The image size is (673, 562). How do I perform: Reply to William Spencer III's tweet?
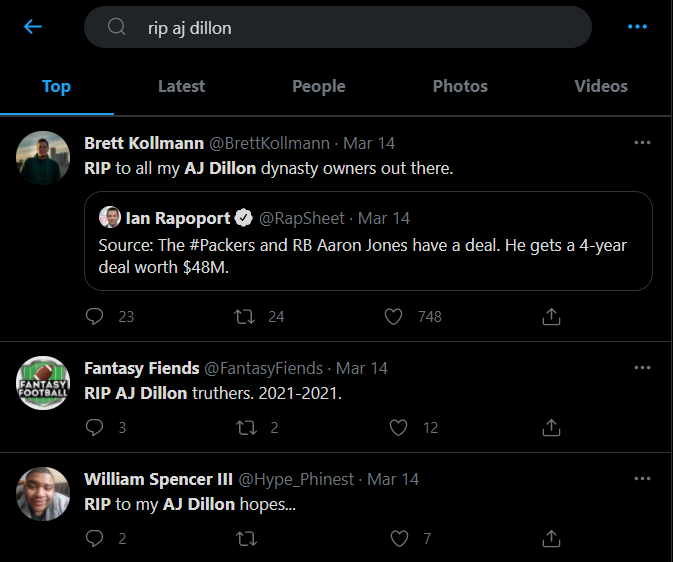click(x=96, y=538)
